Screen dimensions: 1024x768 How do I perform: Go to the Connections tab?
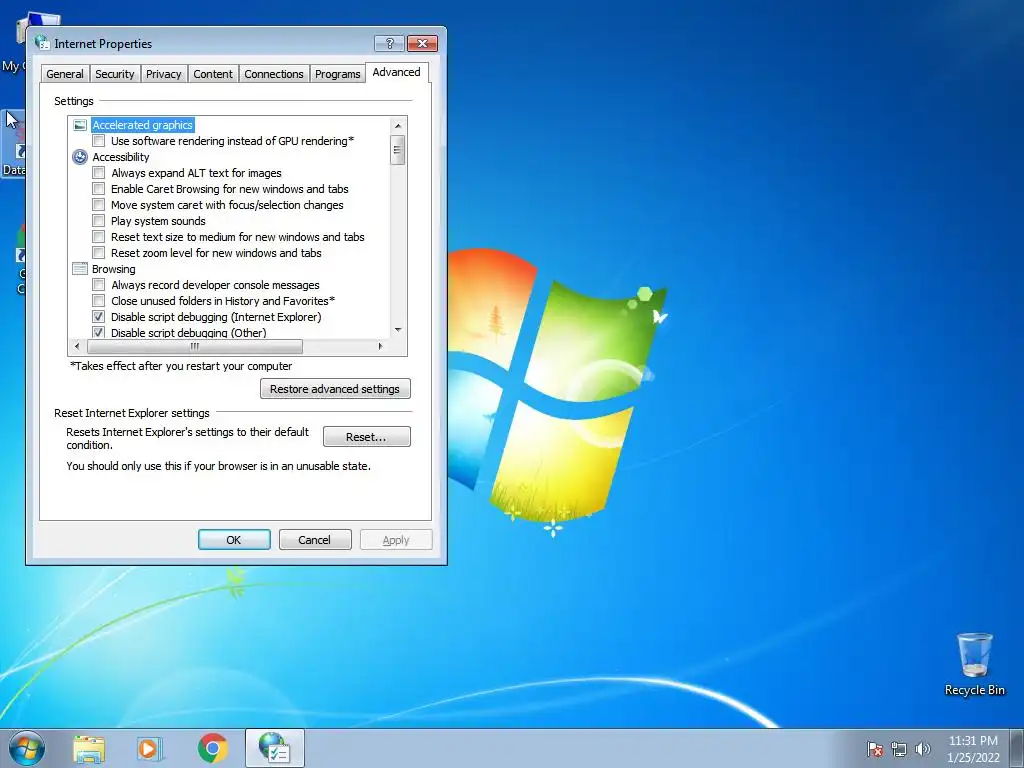(x=274, y=74)
